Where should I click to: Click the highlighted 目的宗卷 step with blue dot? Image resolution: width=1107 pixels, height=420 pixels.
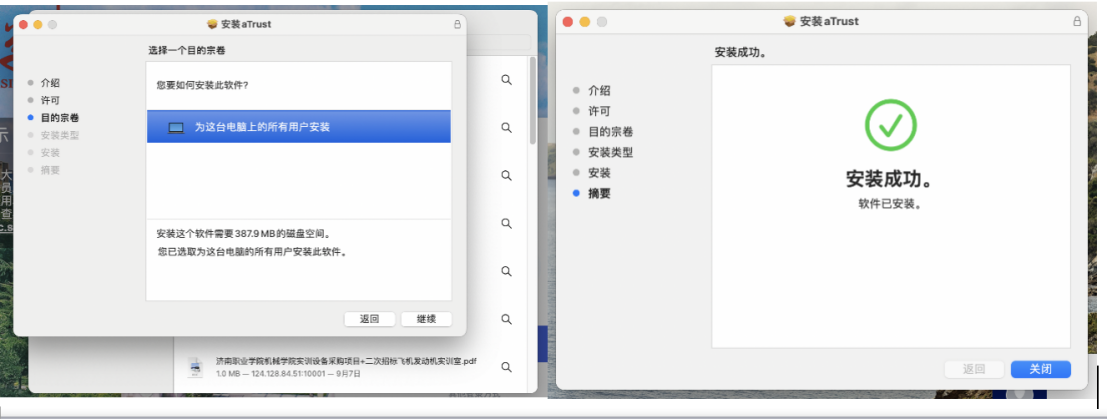click(60, 118)
